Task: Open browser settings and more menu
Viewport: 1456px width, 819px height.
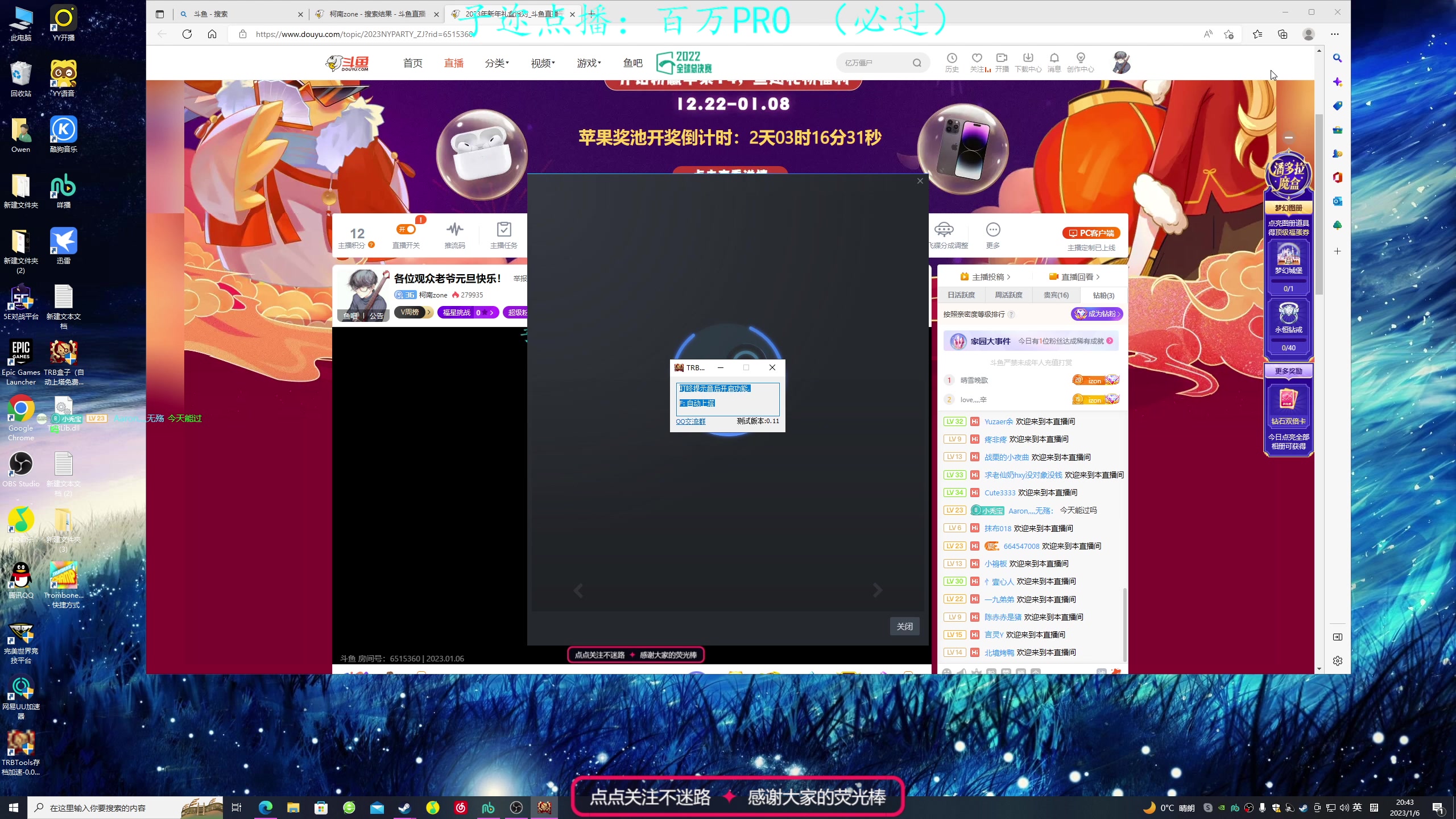Action: 1335,34
